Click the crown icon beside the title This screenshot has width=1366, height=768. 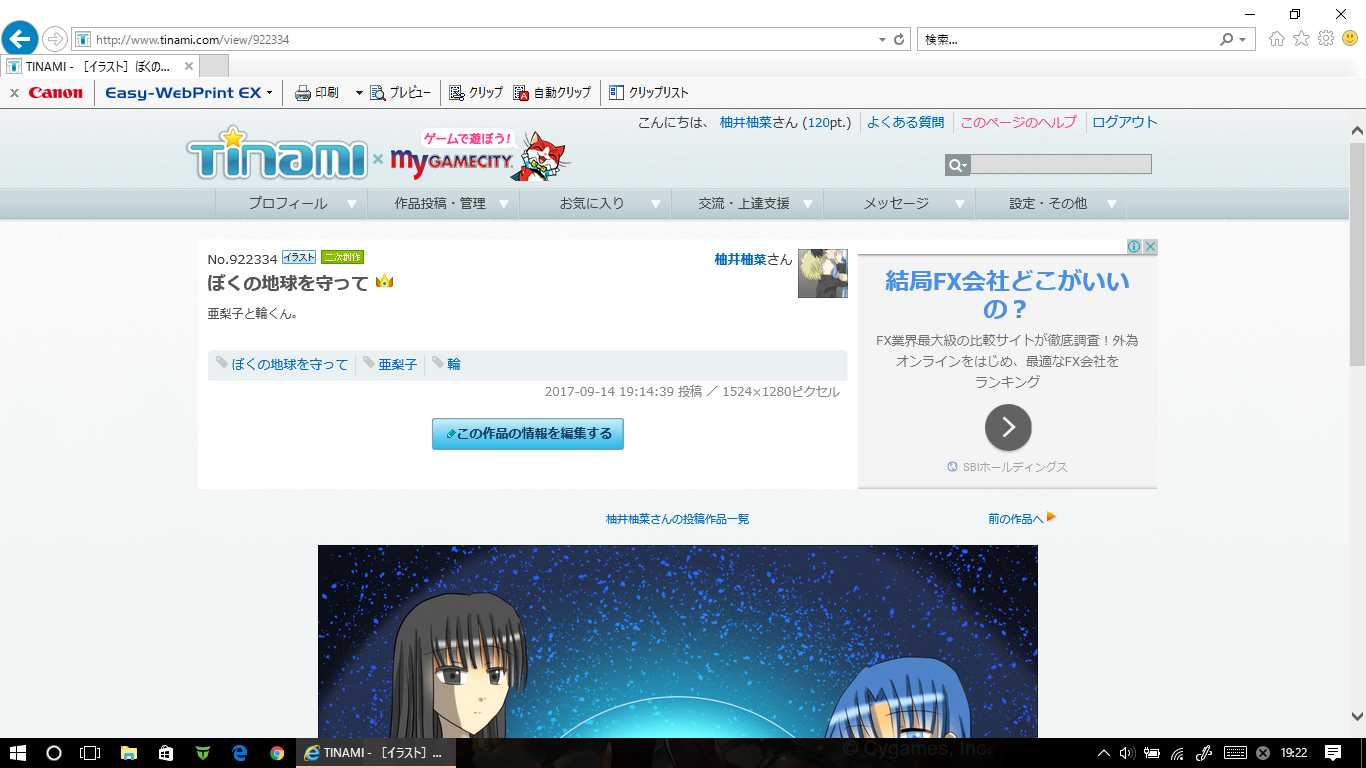[x=384, y=282]
